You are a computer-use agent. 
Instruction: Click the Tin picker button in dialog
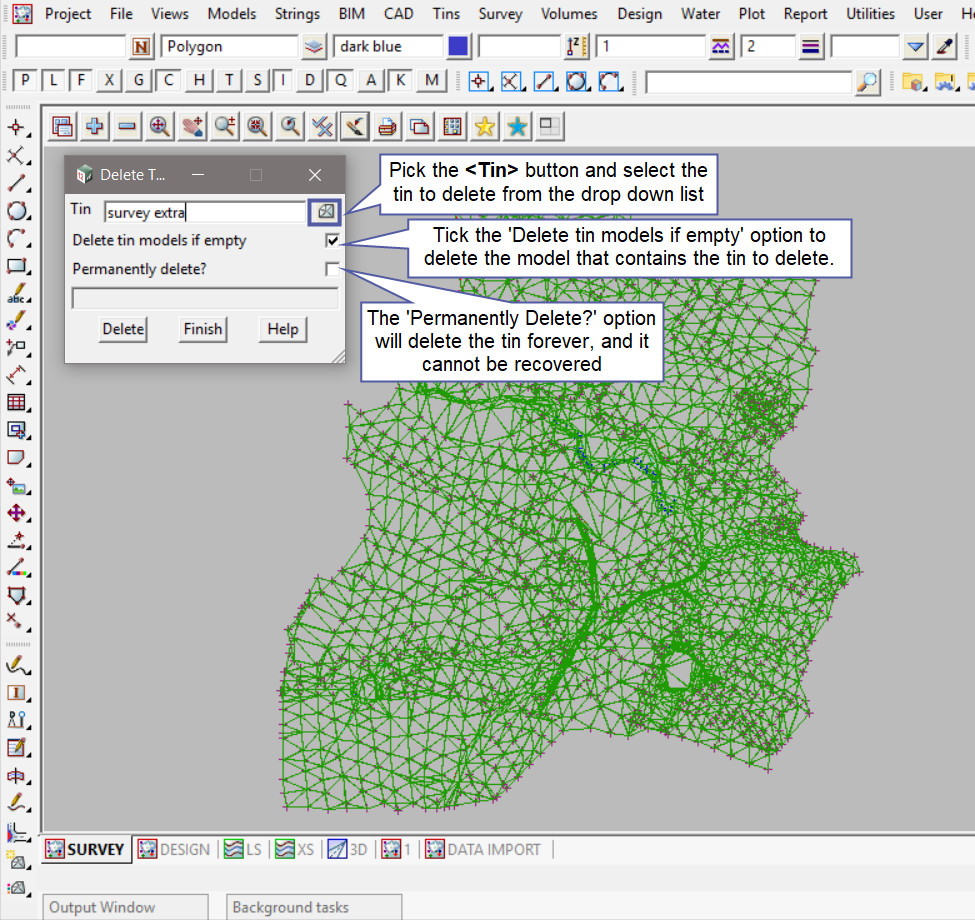(325, 212)
